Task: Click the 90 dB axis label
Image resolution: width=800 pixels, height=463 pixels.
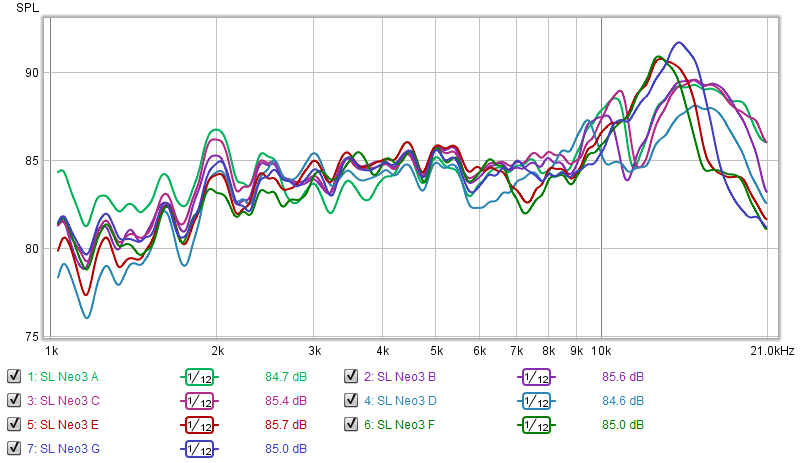Action: (32, 73)
